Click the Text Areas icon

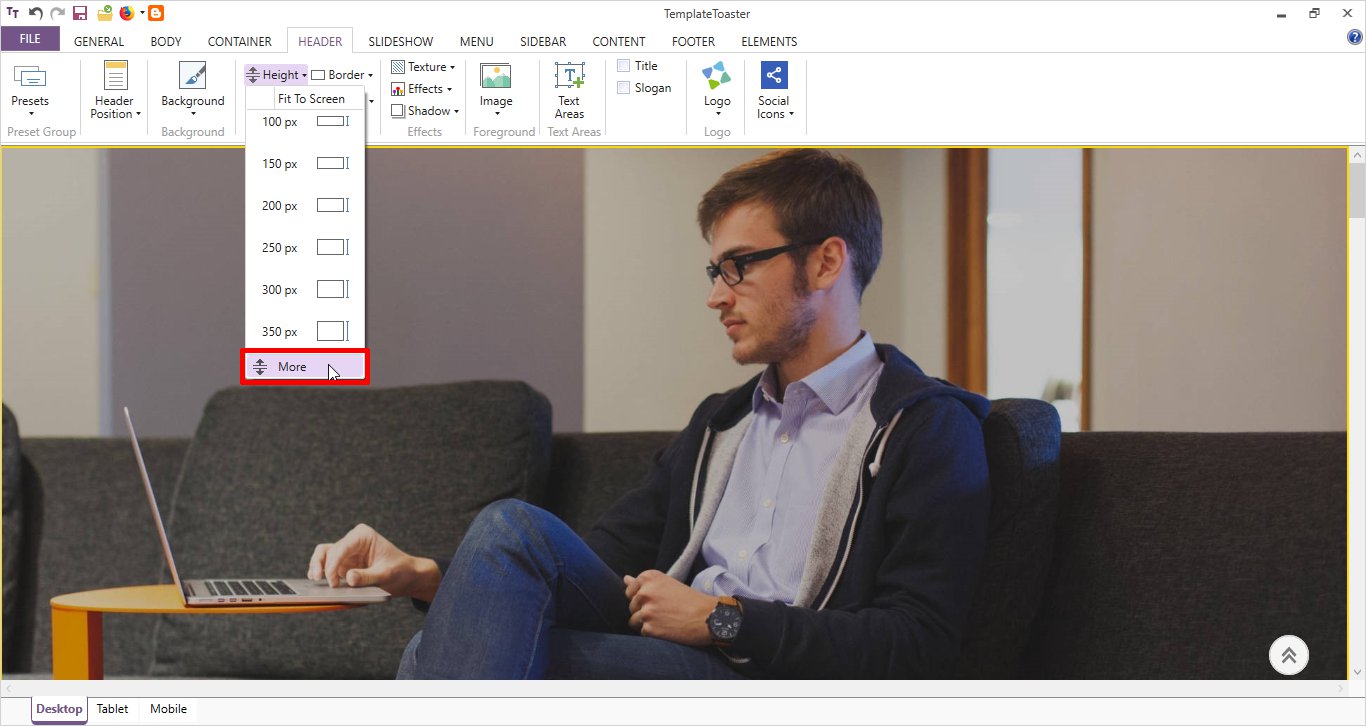pos(569,77)
